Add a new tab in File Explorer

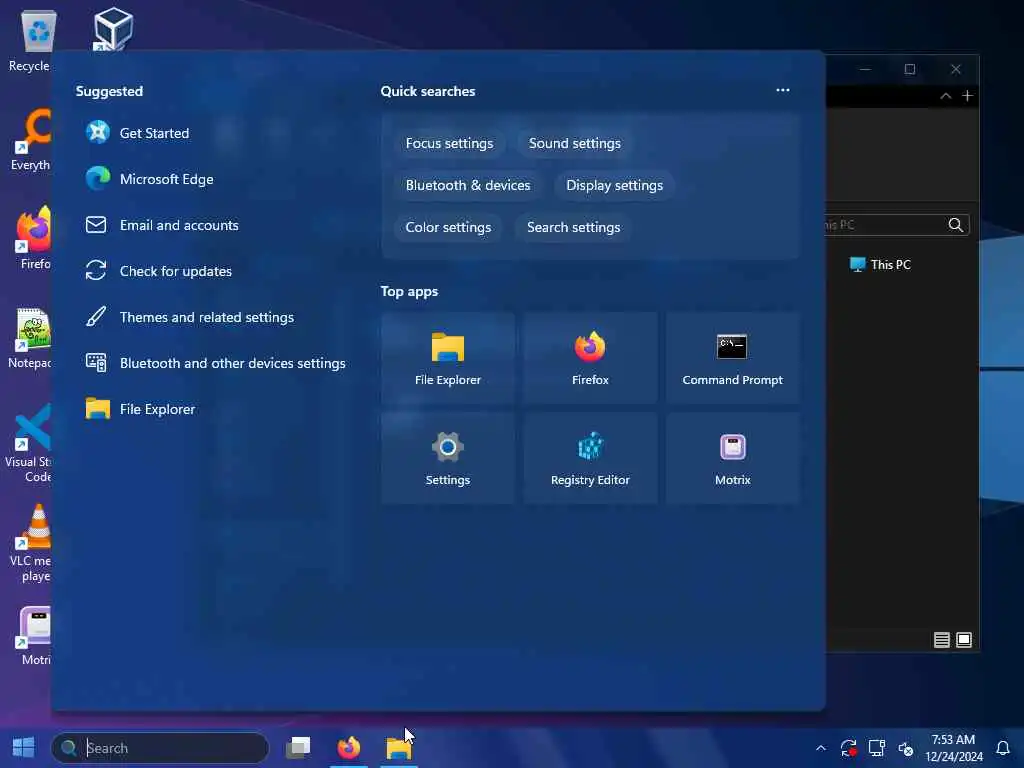coord(967,96)
